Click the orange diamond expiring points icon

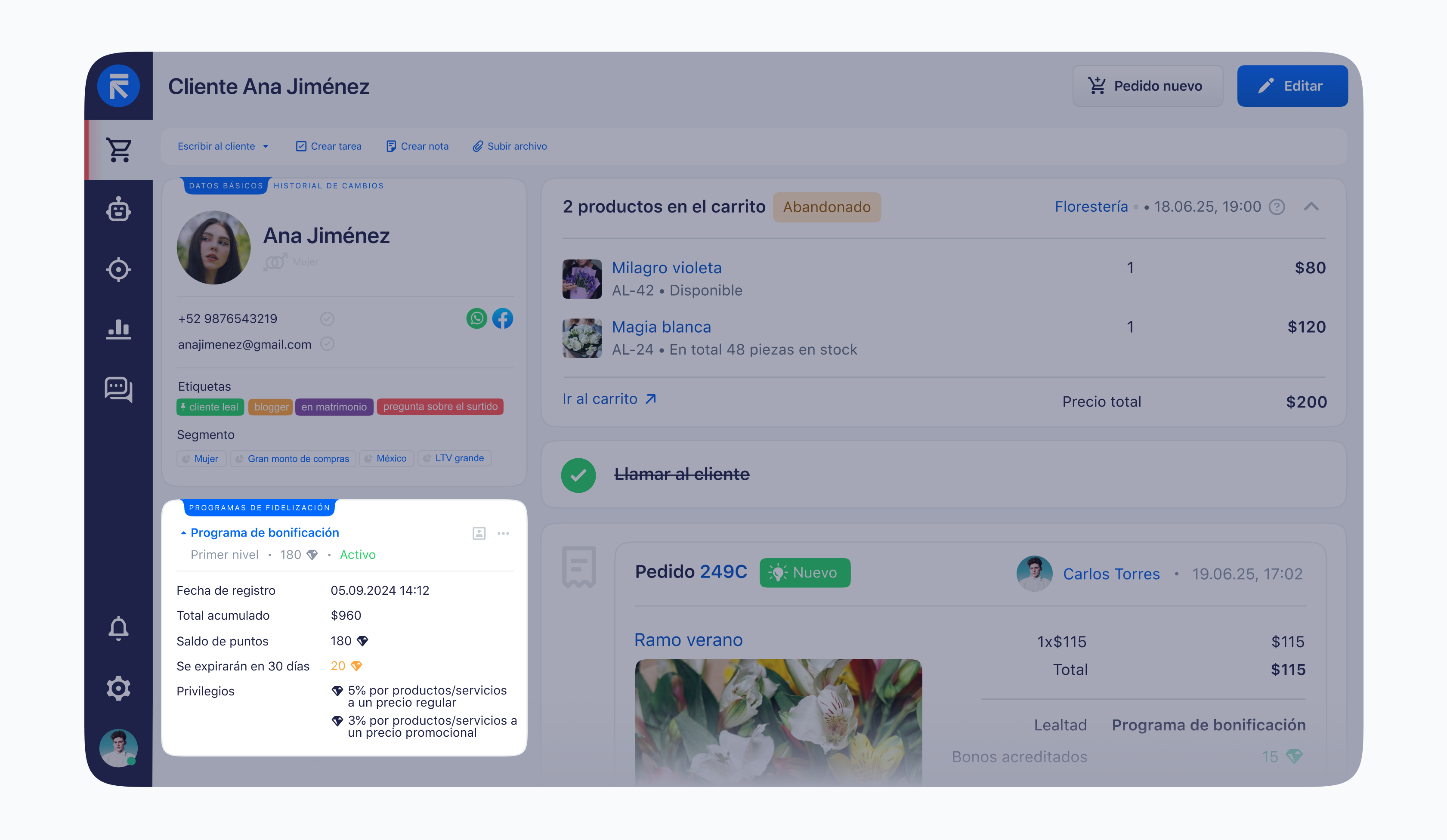click(356, 666)
